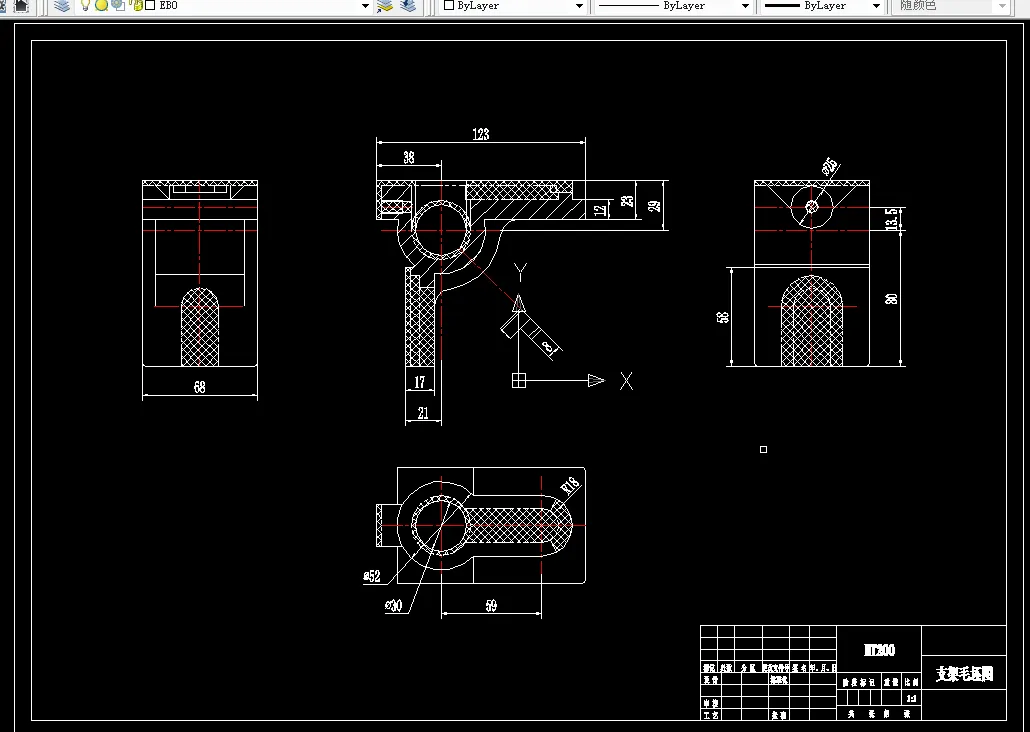
Task: Toggle the layer lock padlock icon
Action: tap(136, 6)
